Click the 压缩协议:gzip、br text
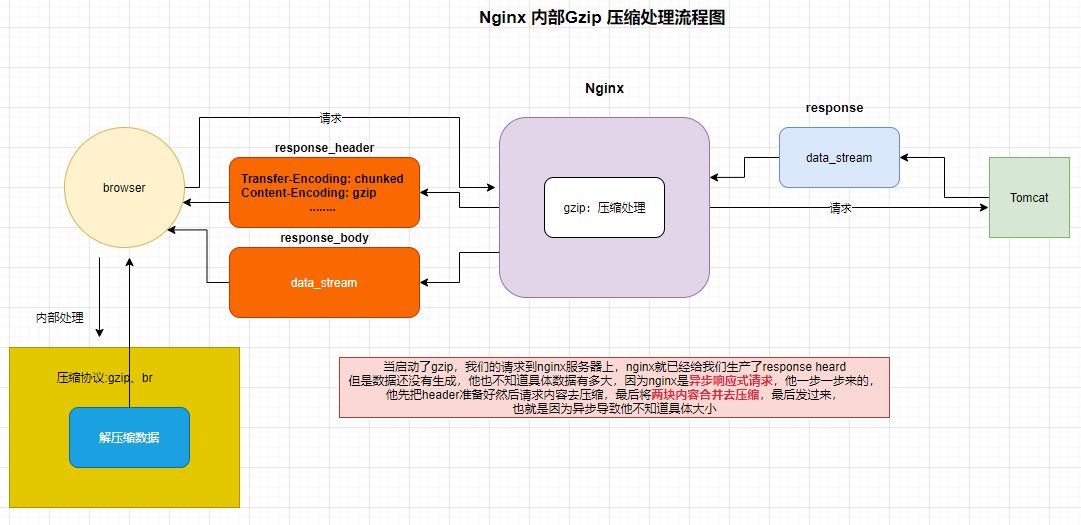The image size is (1081, 525). click(104, 378)
